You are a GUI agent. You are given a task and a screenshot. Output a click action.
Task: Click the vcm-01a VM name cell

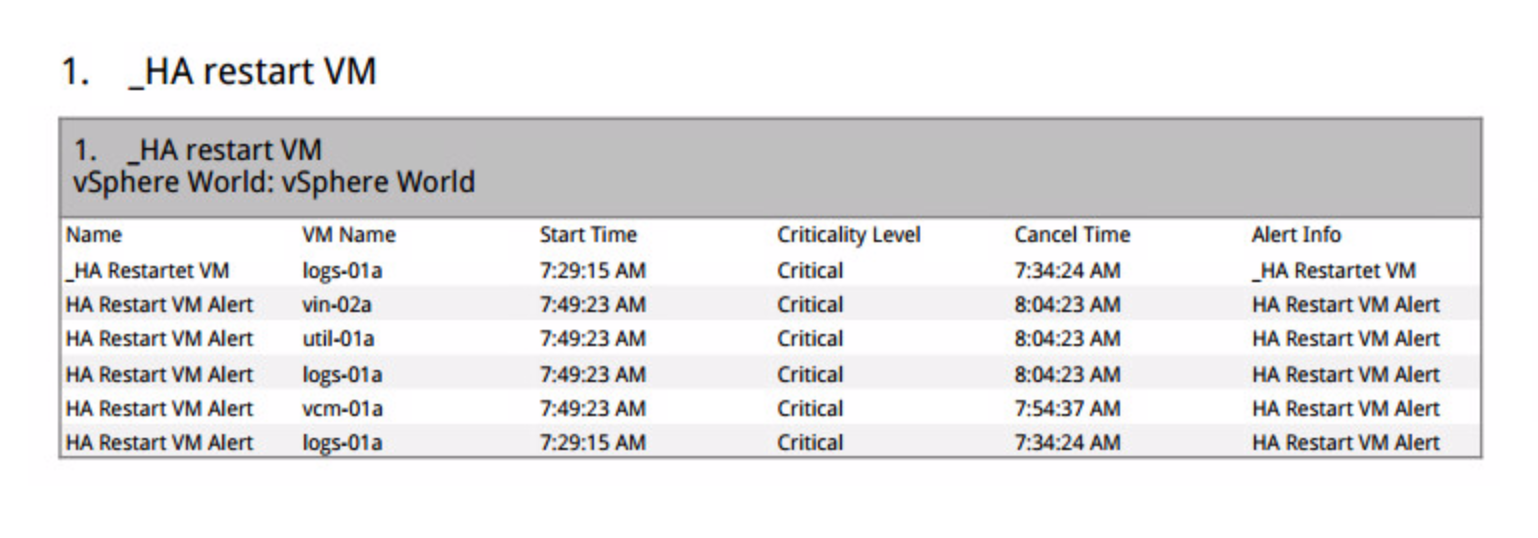[342, 409]
